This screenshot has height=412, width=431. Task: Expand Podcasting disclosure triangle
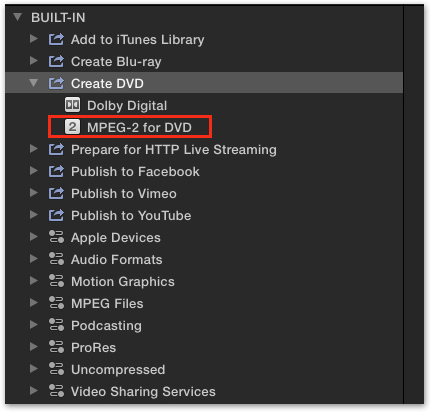pyautogui.click(x=34, y=325)
